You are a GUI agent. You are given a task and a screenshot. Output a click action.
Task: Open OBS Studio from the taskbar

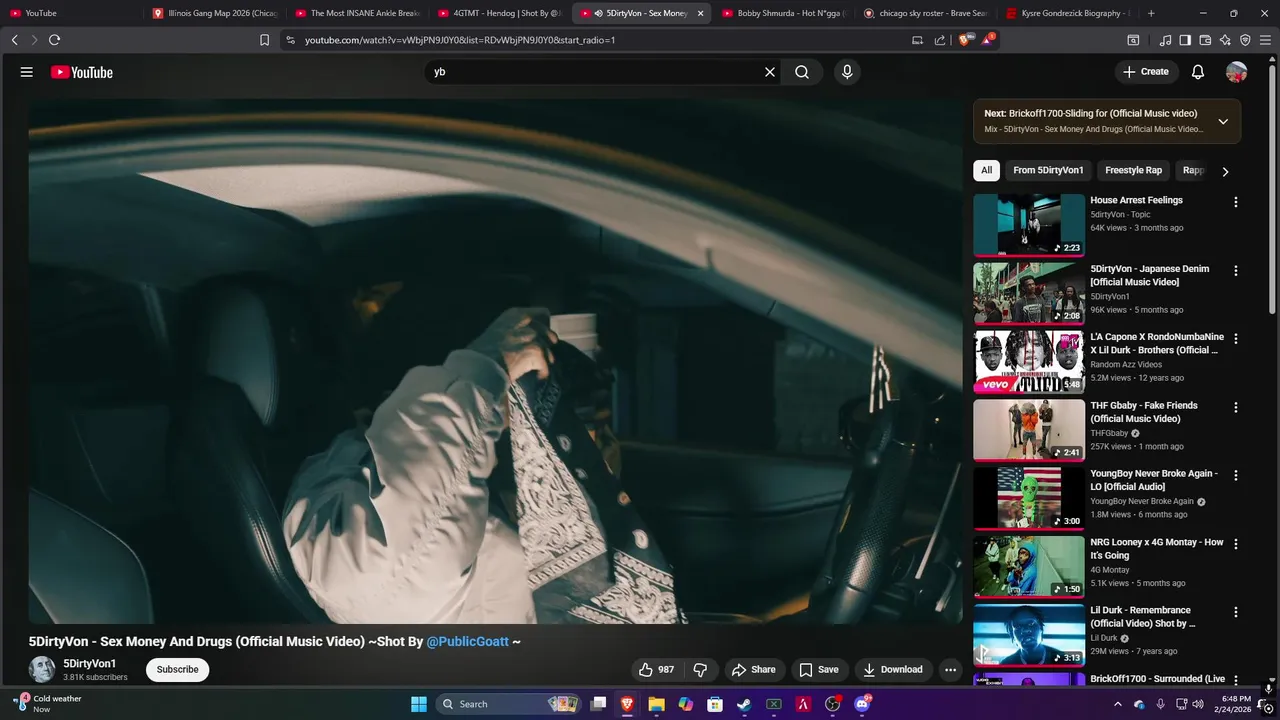click(x=832, y=704)
